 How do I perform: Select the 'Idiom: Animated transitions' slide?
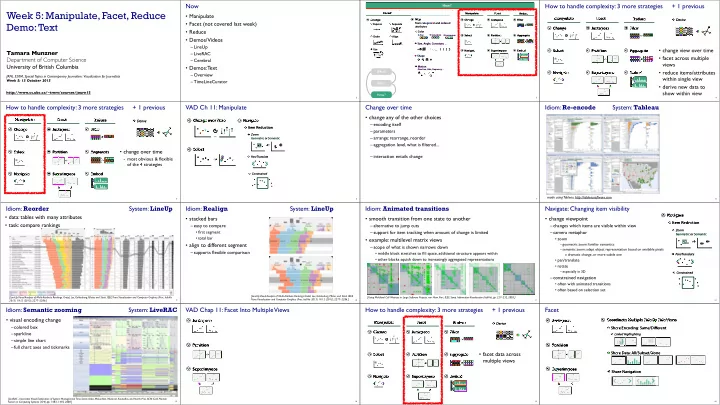pos(450,253)
